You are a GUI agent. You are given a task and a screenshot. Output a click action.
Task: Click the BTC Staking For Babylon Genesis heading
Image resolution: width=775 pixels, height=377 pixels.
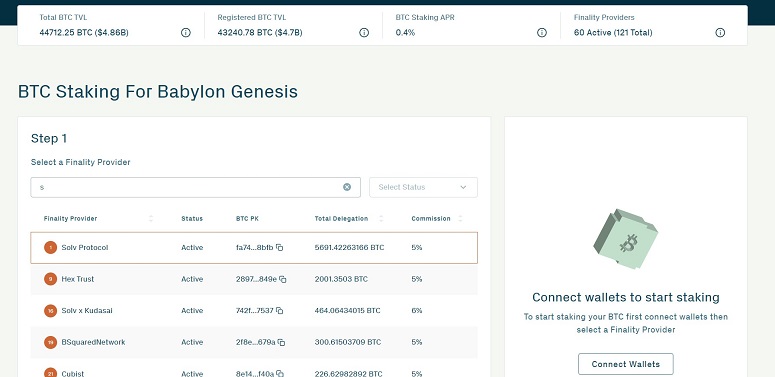click(158, 92)
